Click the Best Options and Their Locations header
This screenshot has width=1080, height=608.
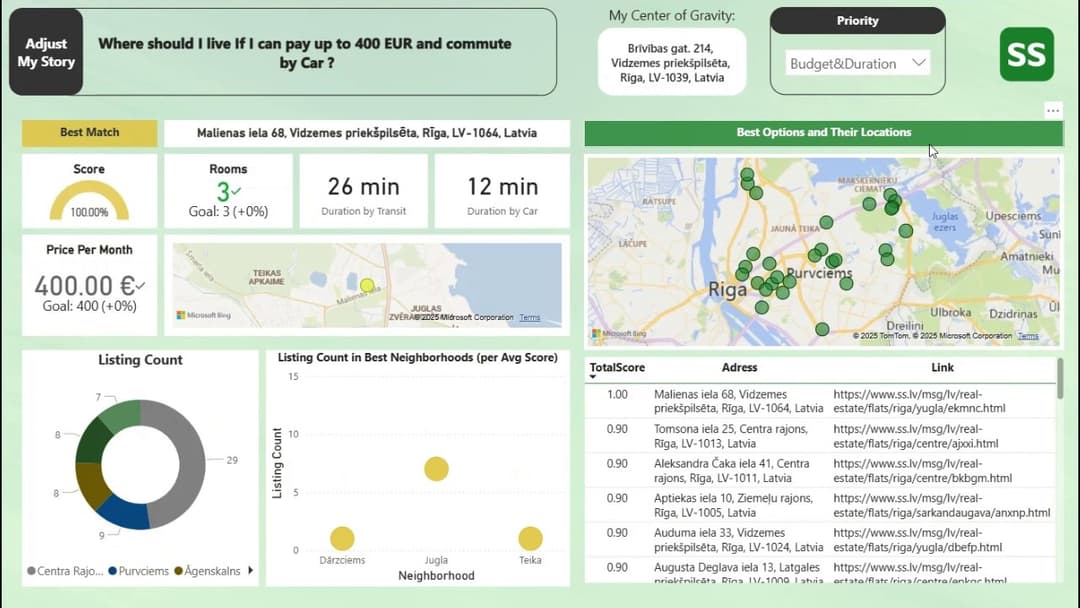(824, 133)
